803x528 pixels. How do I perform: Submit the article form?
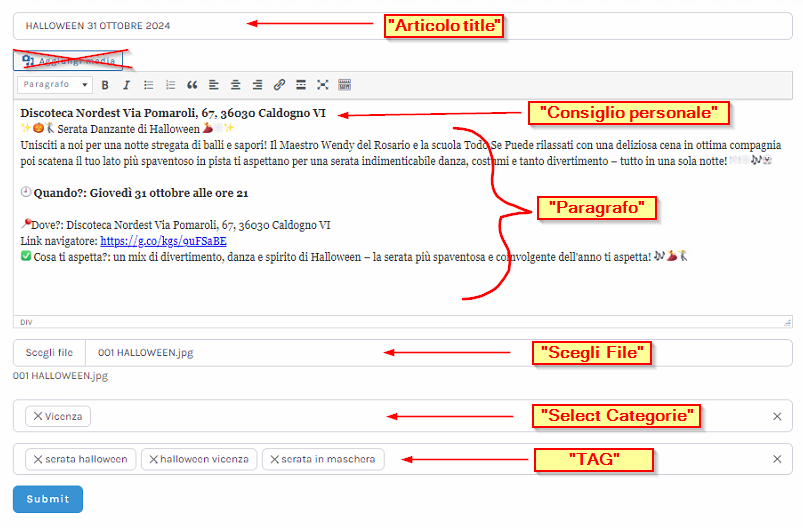click(48, 499)
